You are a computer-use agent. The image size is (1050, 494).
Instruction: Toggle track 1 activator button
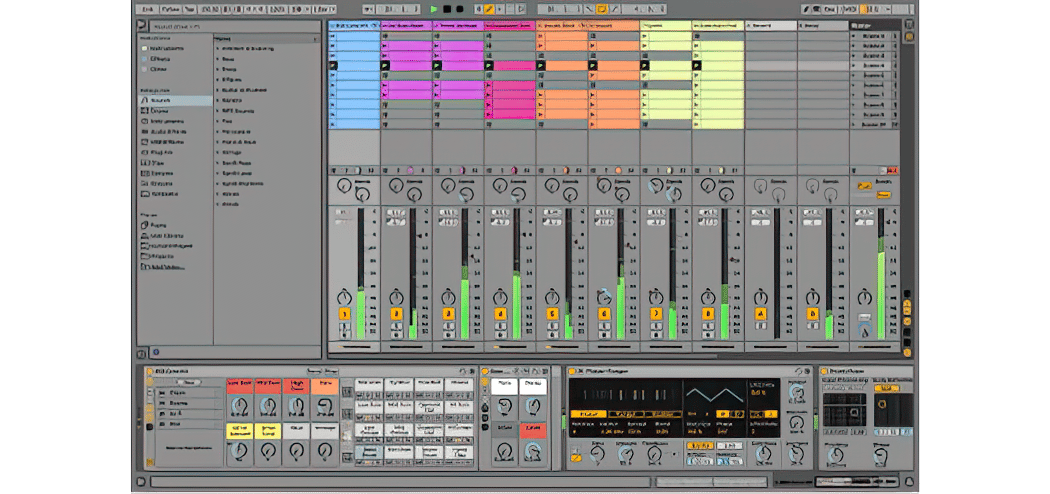pos(344,314)
